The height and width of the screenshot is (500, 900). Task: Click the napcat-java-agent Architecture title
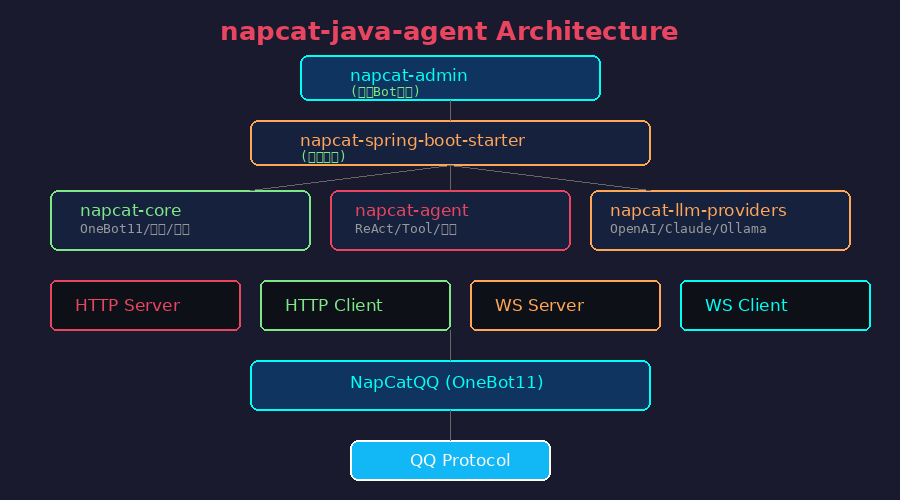449,32
